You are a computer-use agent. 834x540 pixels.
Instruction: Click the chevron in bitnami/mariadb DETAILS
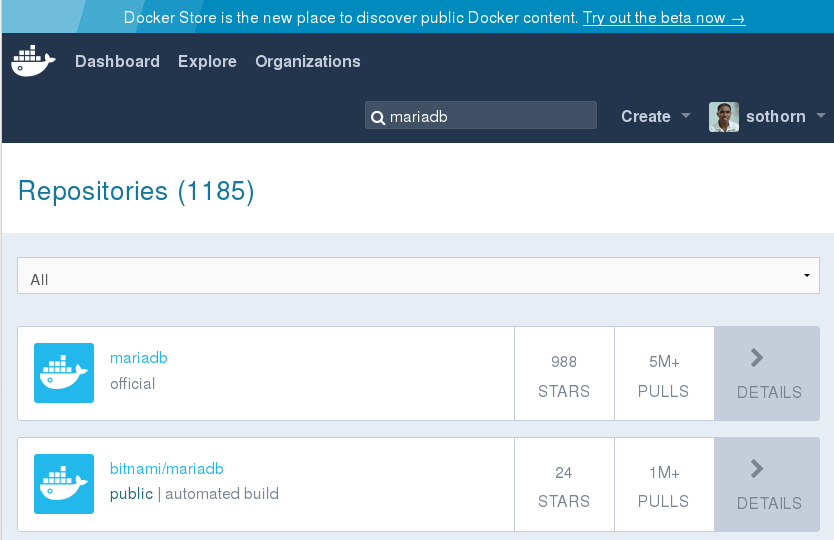pyautogui.click(x=757, y=468)
